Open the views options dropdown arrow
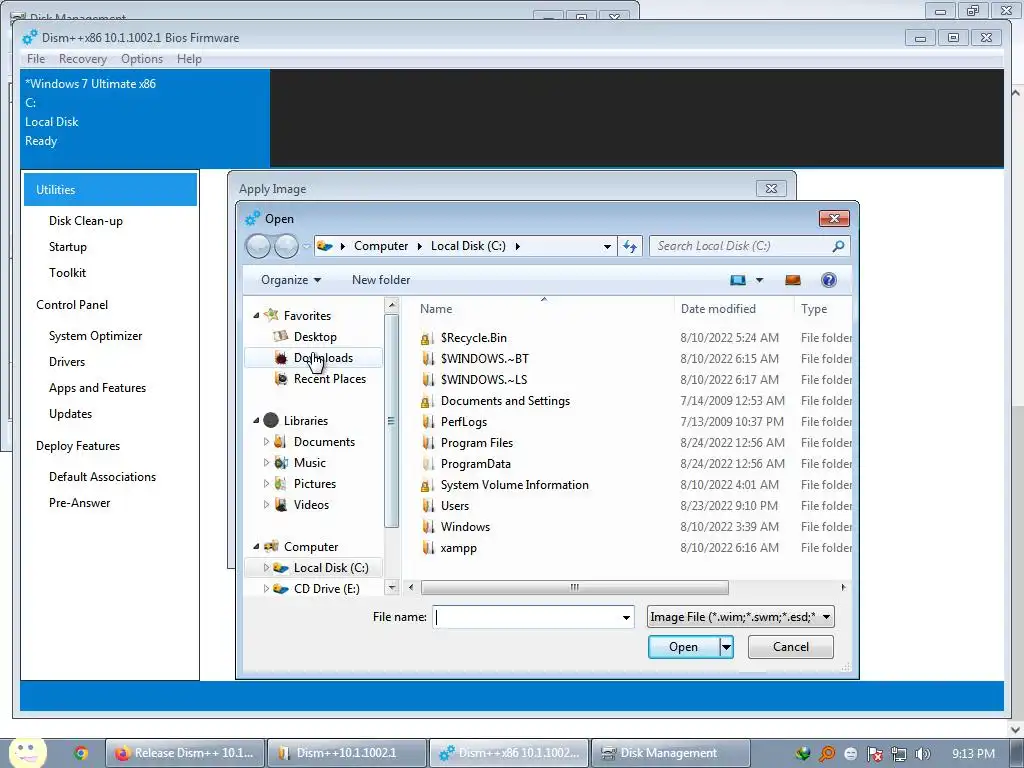Viewport: 1024px width, 768px height. click(x=760, y=280)
